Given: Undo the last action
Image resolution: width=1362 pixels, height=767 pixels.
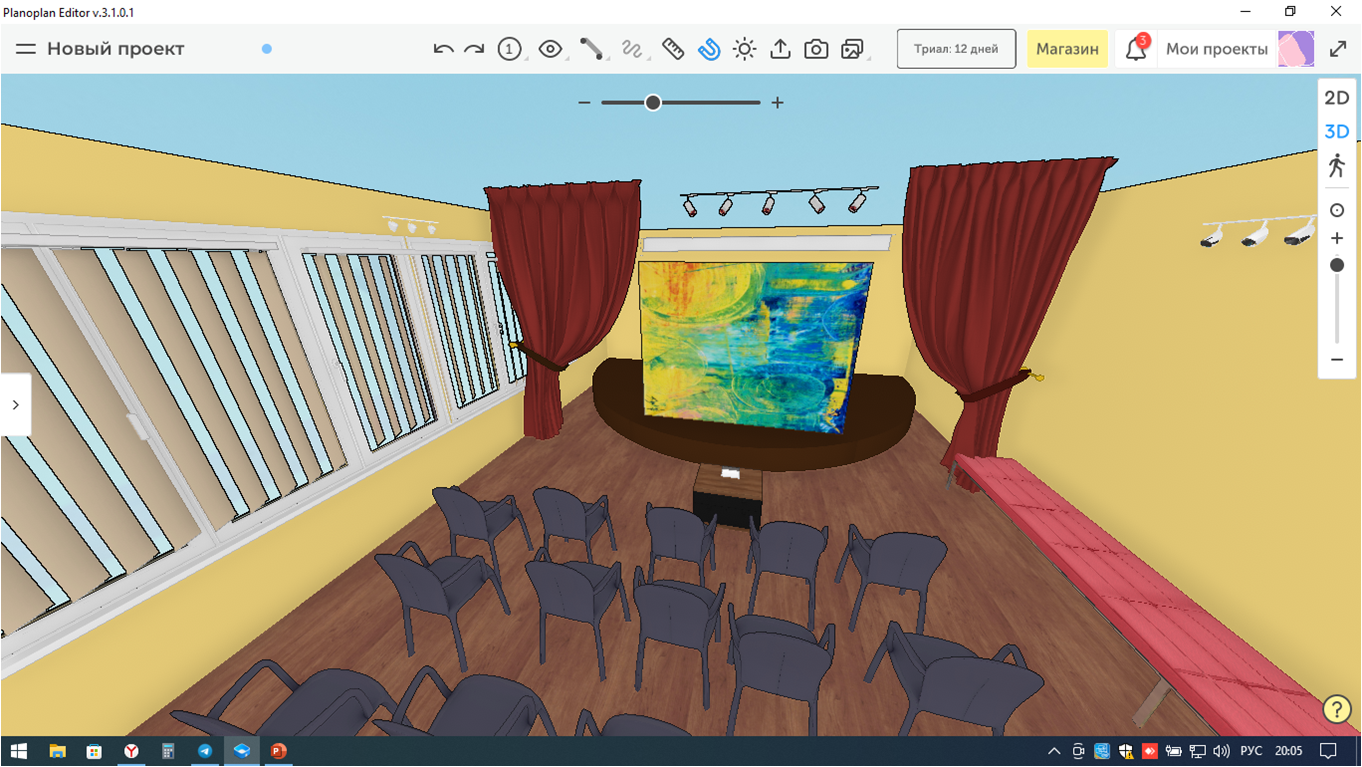Looking at the screenshot, I should [x=443, y=49].
